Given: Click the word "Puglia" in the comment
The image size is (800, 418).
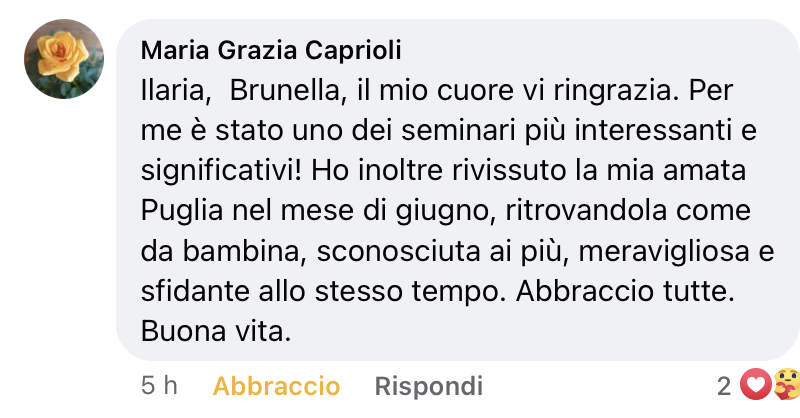Looking at the screenshot, I should 181,212.
